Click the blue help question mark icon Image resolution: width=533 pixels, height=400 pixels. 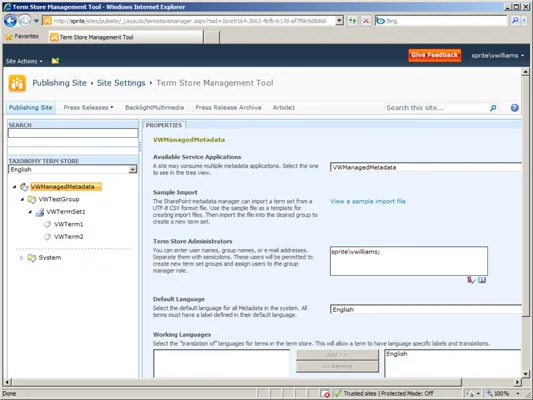coord(515,108)
